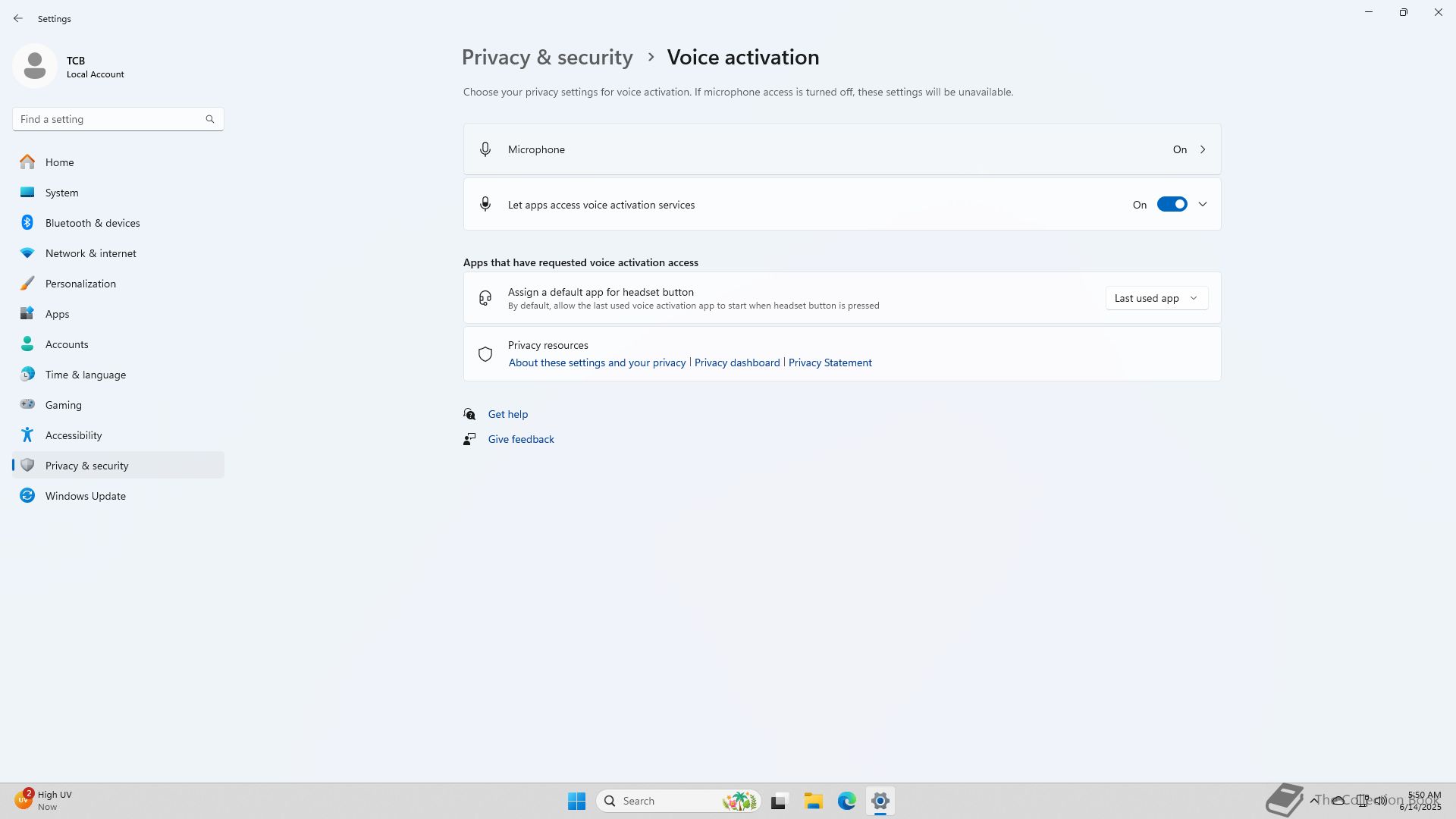
Task: Select Time & language in sidebar
Action: (85, 375)
